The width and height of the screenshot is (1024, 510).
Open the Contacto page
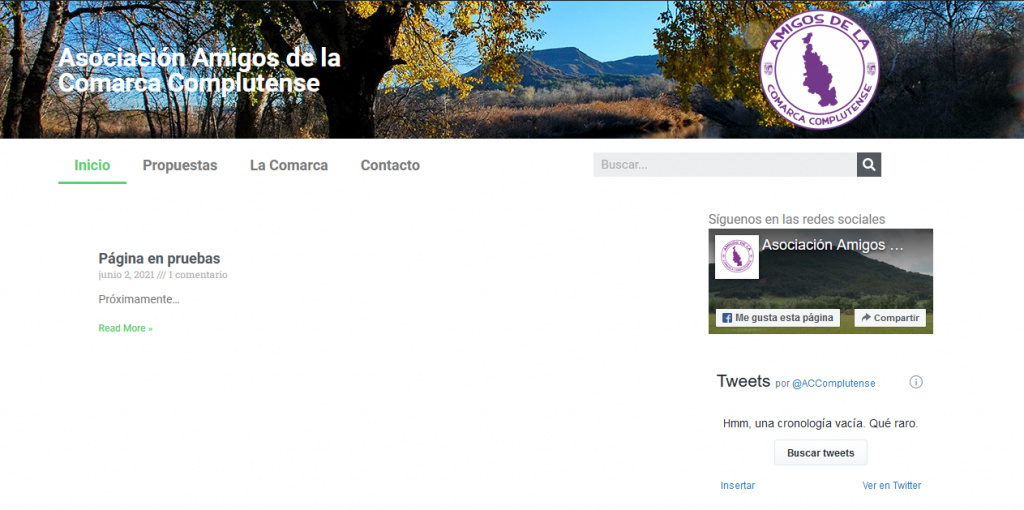[x=390, y=166]
